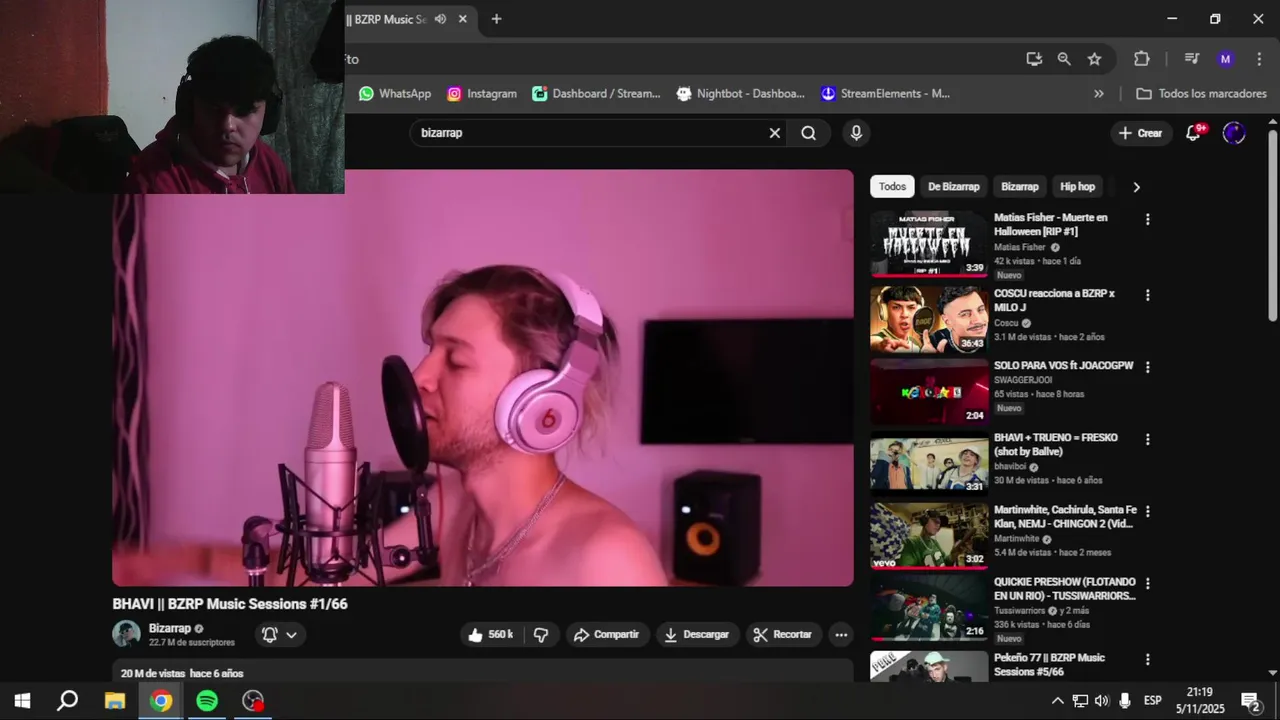This screenshot has width=1280, height=720.
Task: Click the BHAVI video player
Action: (x=483, y=378)
